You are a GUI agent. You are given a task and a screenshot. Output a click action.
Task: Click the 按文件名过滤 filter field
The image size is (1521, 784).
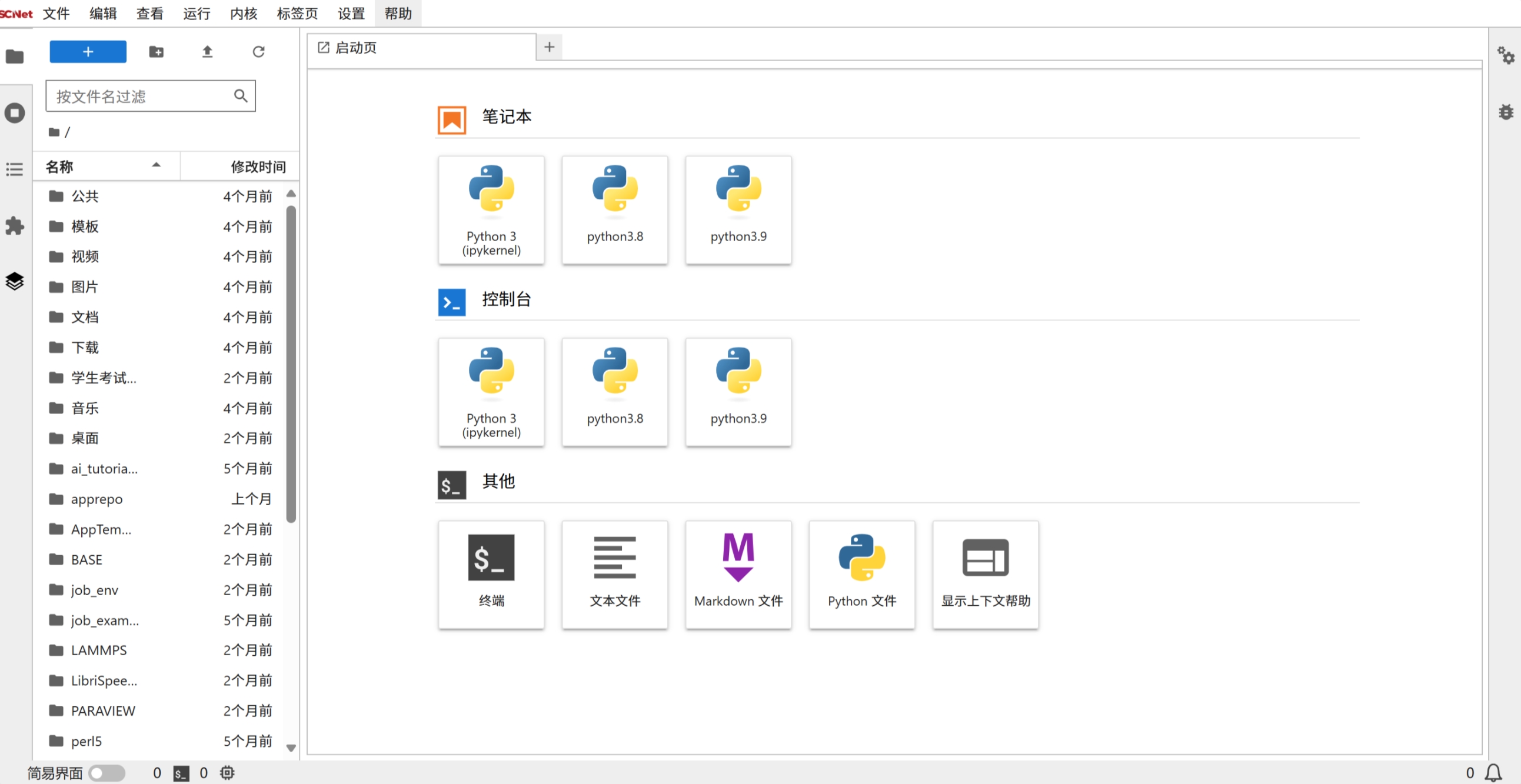(x=142, y=96)
